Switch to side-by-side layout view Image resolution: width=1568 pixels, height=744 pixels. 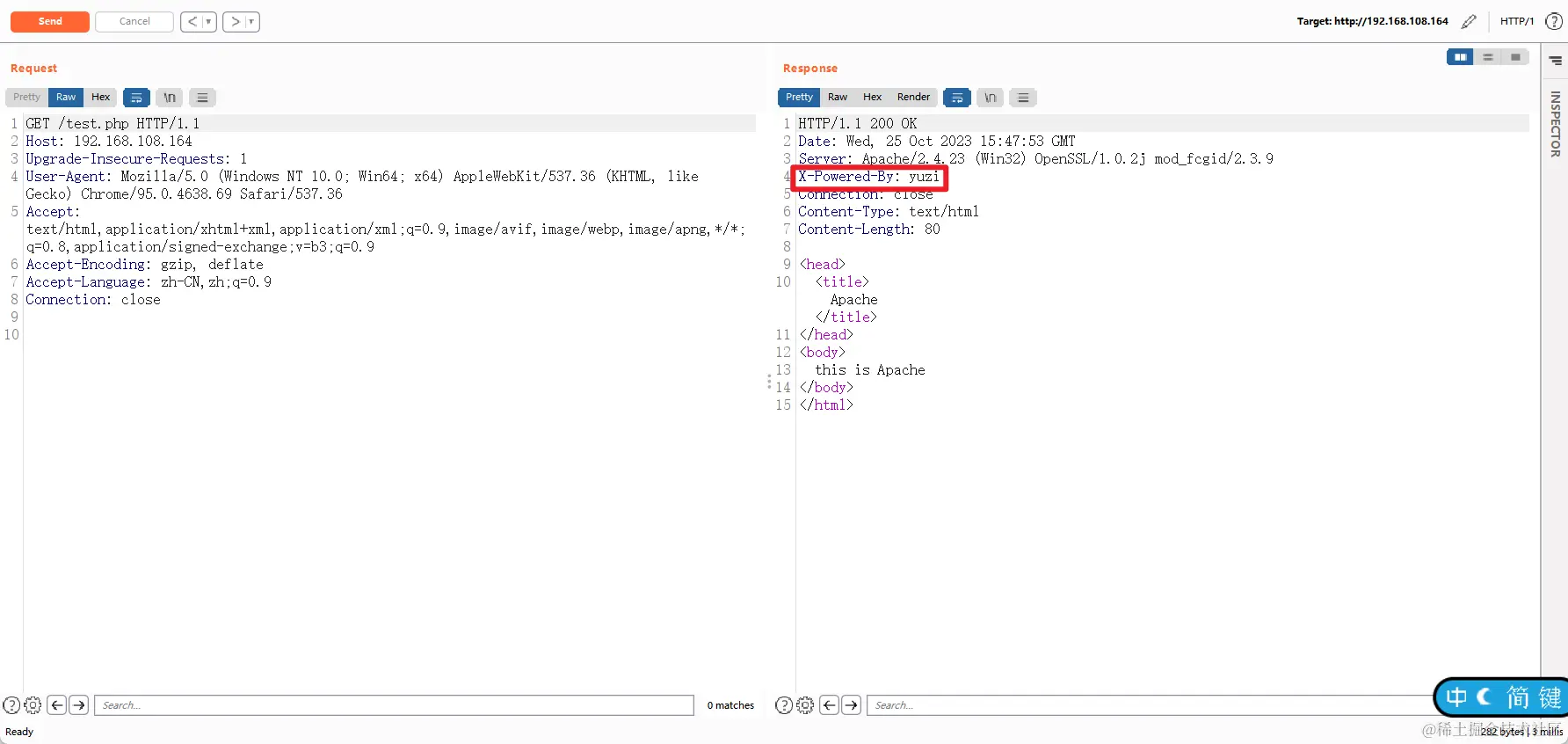(x=1460, y=57)
